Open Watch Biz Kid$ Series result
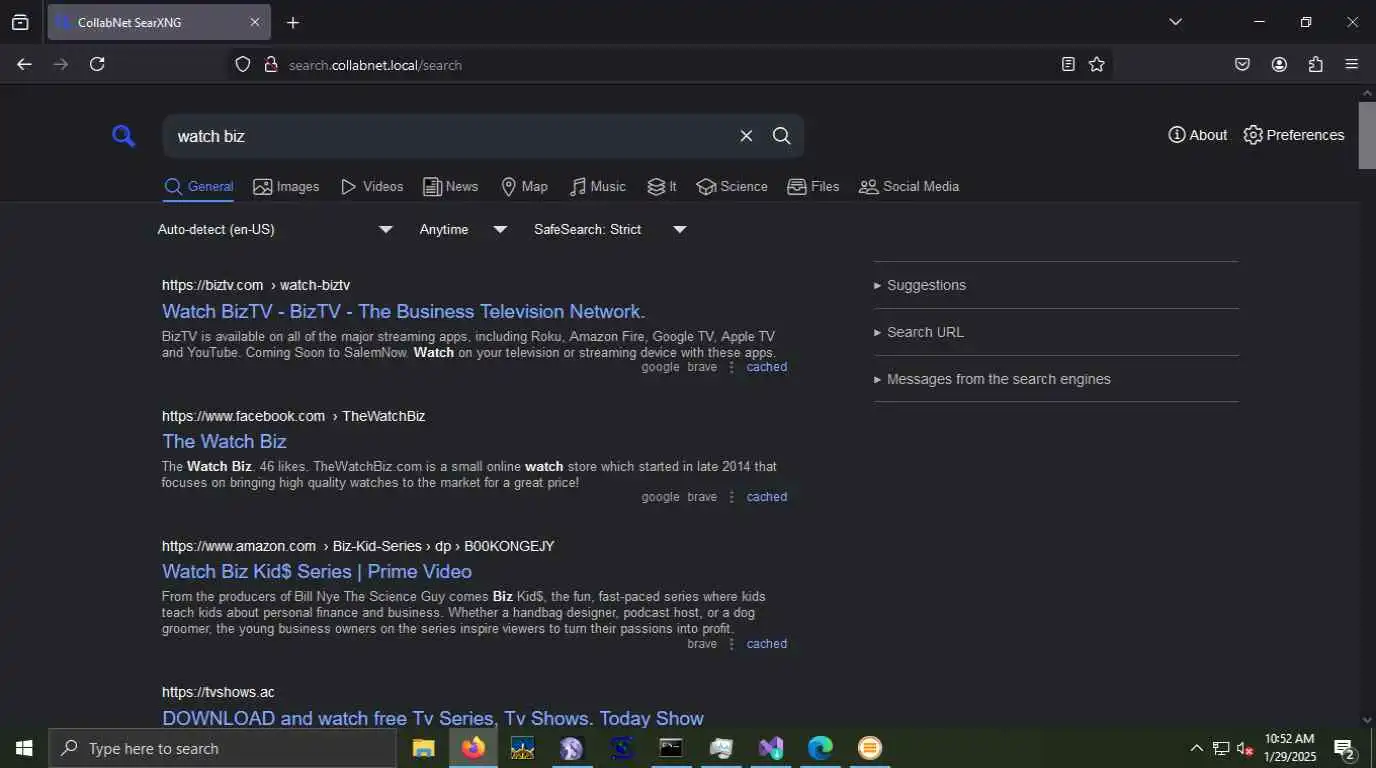 click(x=317, y=571)
